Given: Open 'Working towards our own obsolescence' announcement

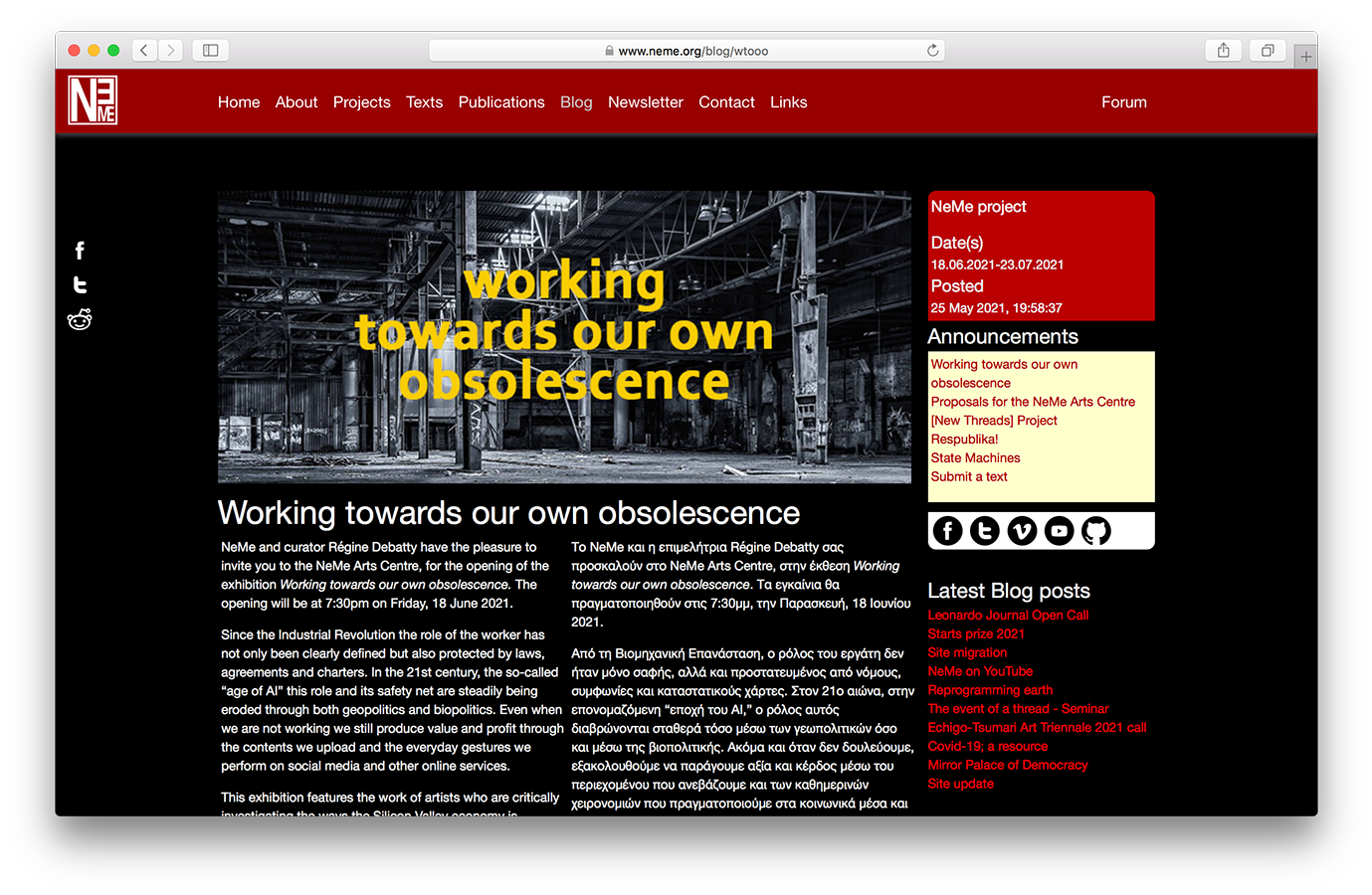Looking at the screenshot, I should [x=1004, y=373].
